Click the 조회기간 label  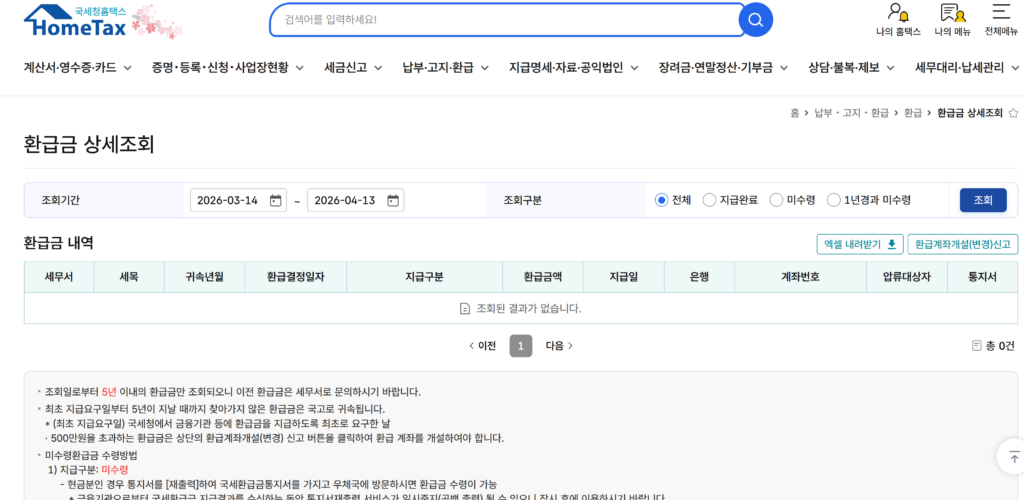click(61, 200)
